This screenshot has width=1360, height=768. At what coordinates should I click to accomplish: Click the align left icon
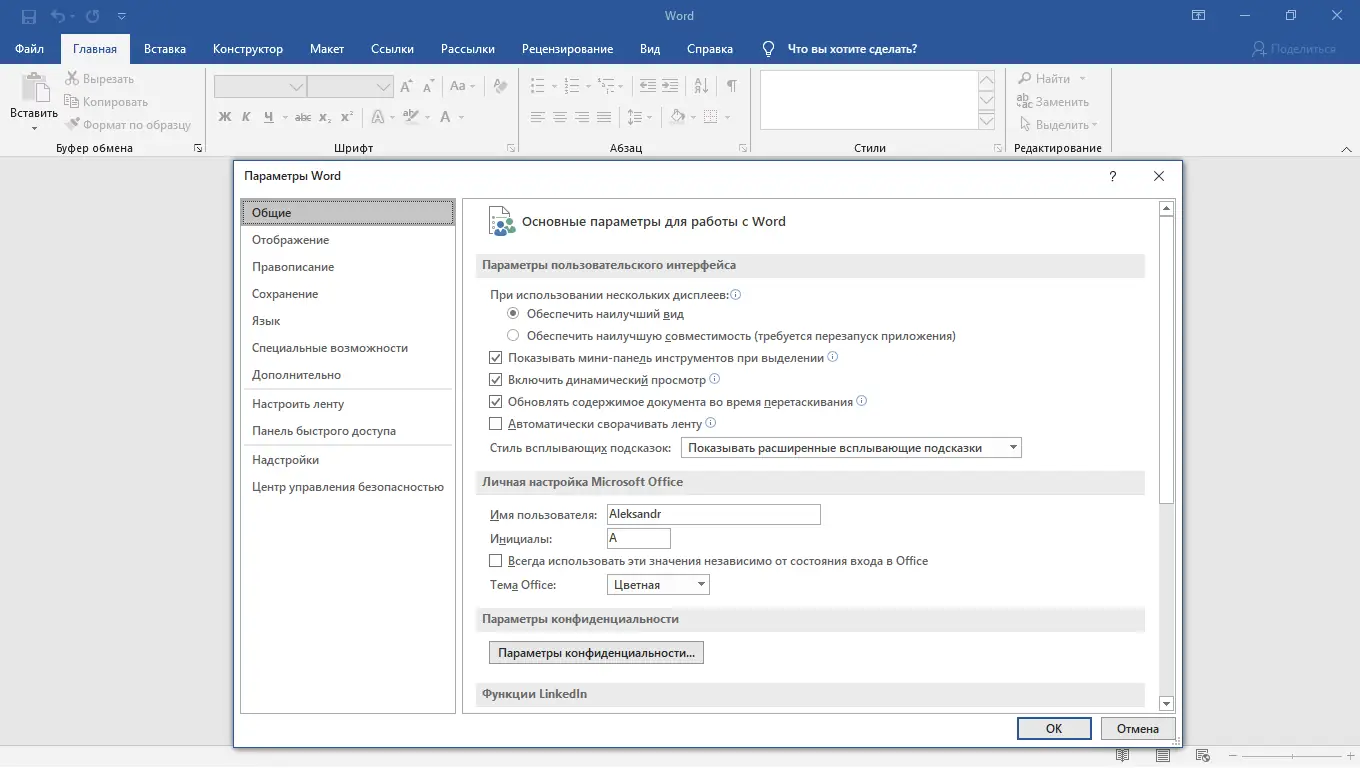[538, 117]
